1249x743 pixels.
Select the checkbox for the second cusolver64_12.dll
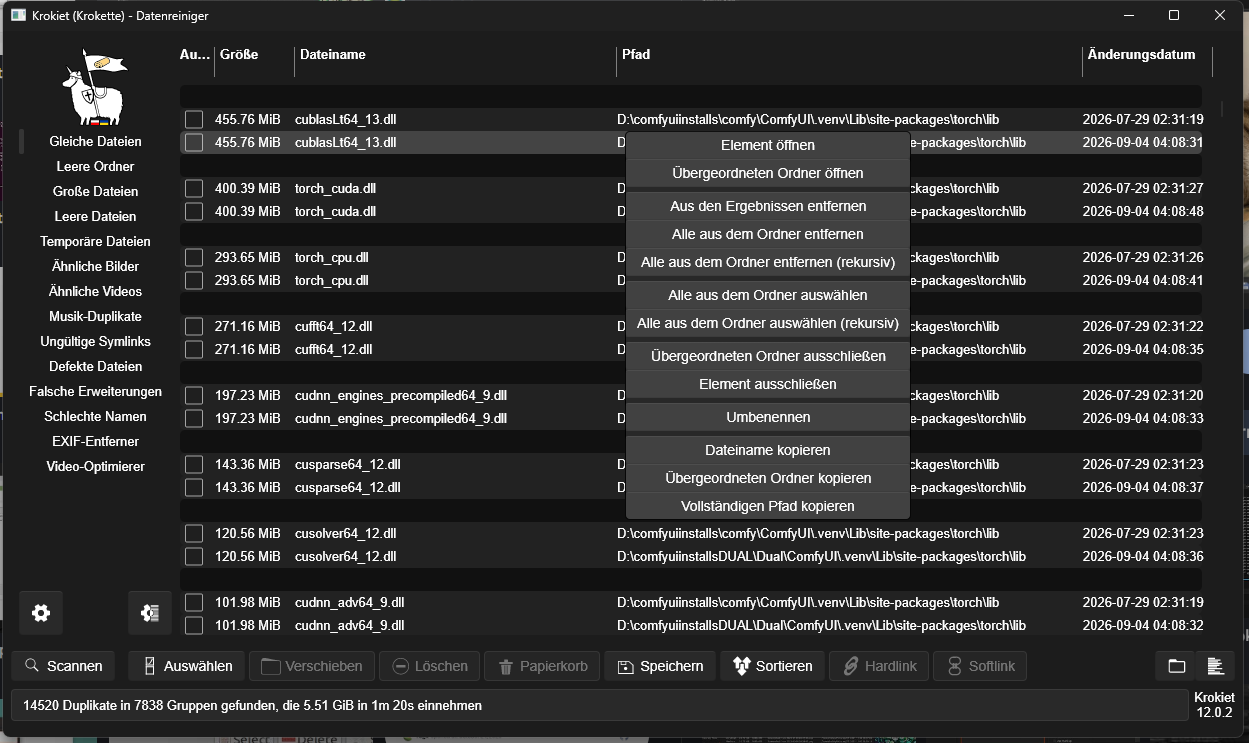[194, 557]
